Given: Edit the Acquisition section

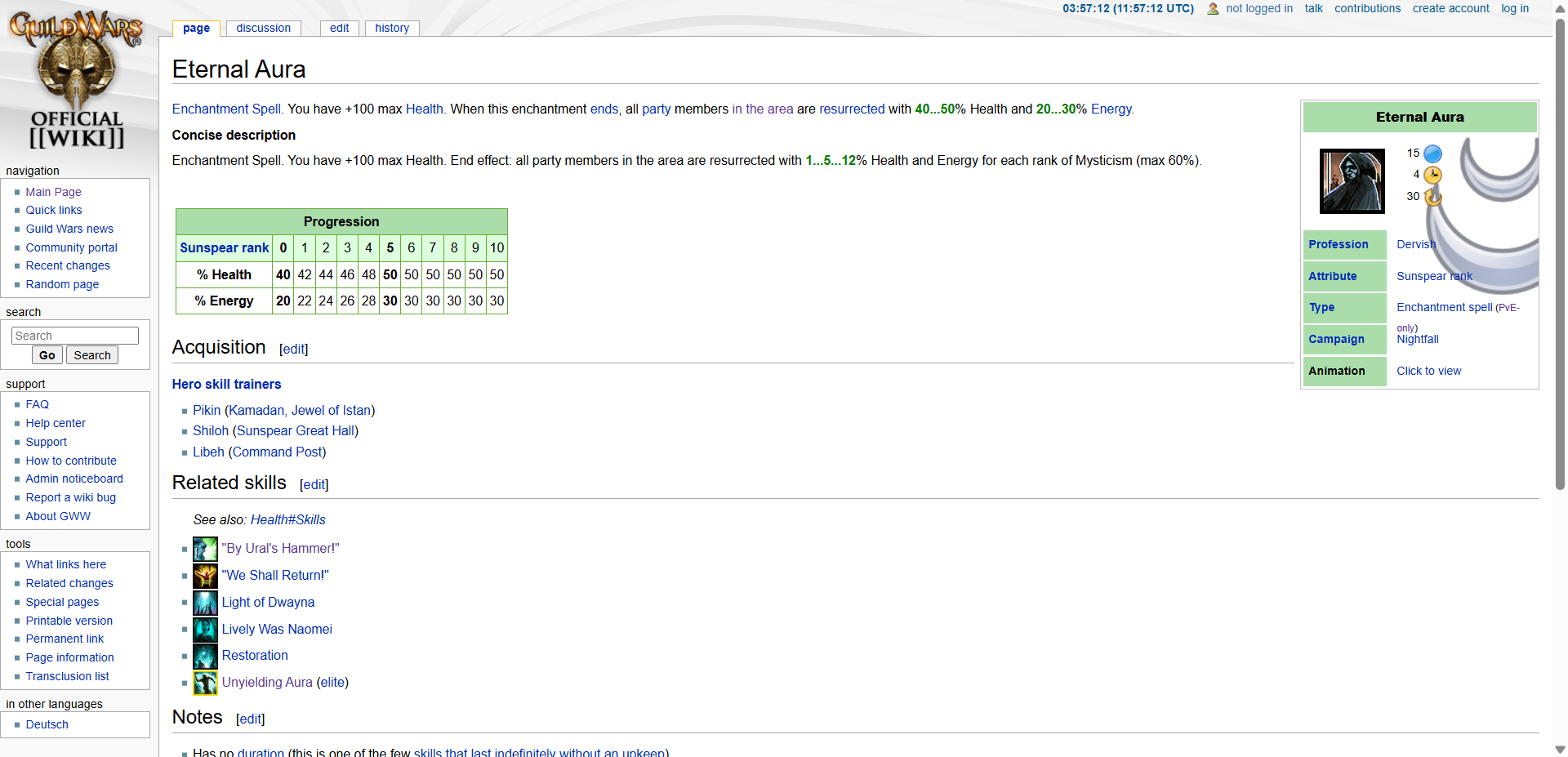Looking at the screenshot, I should 293,349.
